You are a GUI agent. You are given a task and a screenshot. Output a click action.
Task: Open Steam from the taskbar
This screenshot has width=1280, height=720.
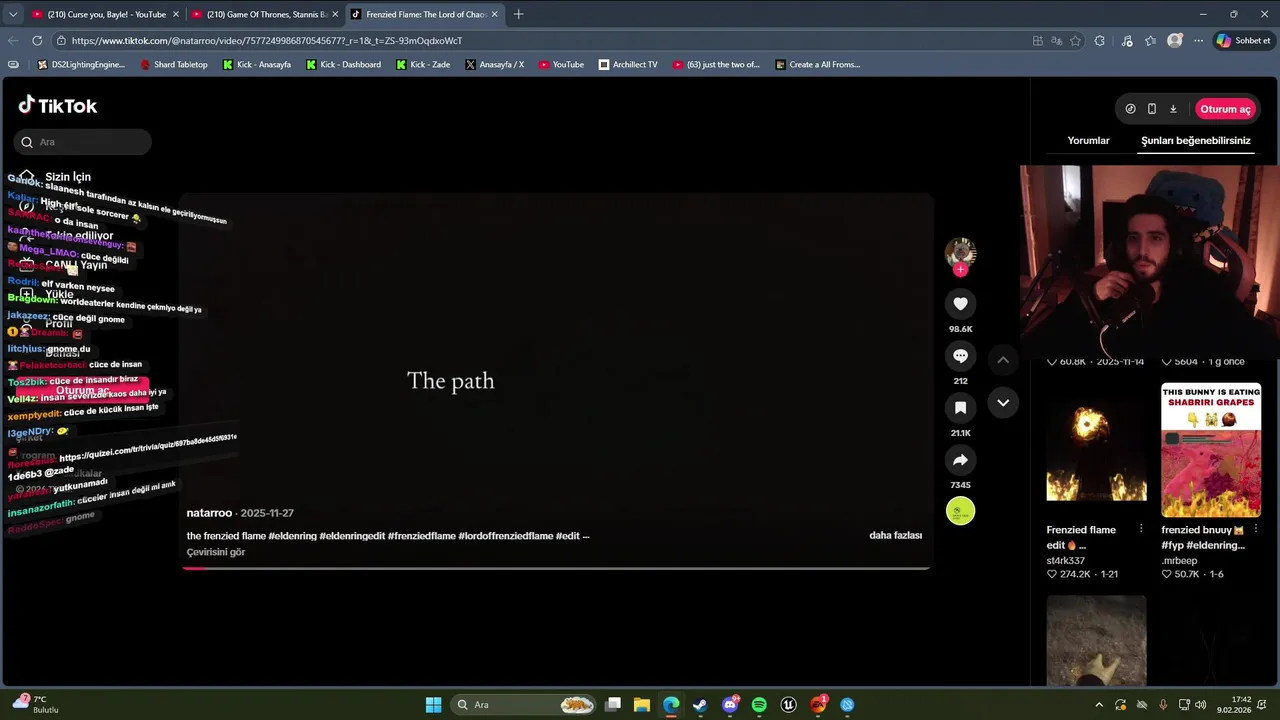(x=700, y=705)
